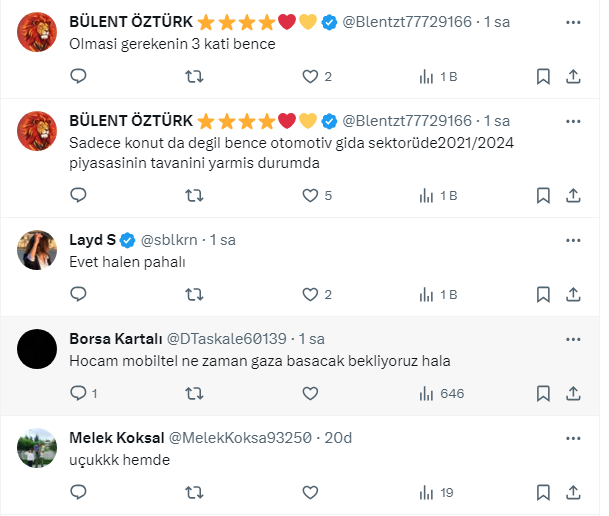The image size is (609, 516).
Task: Bookmark Borsa Kartalı's tweet
Action: pyautogui.click(x=543, y=393)
